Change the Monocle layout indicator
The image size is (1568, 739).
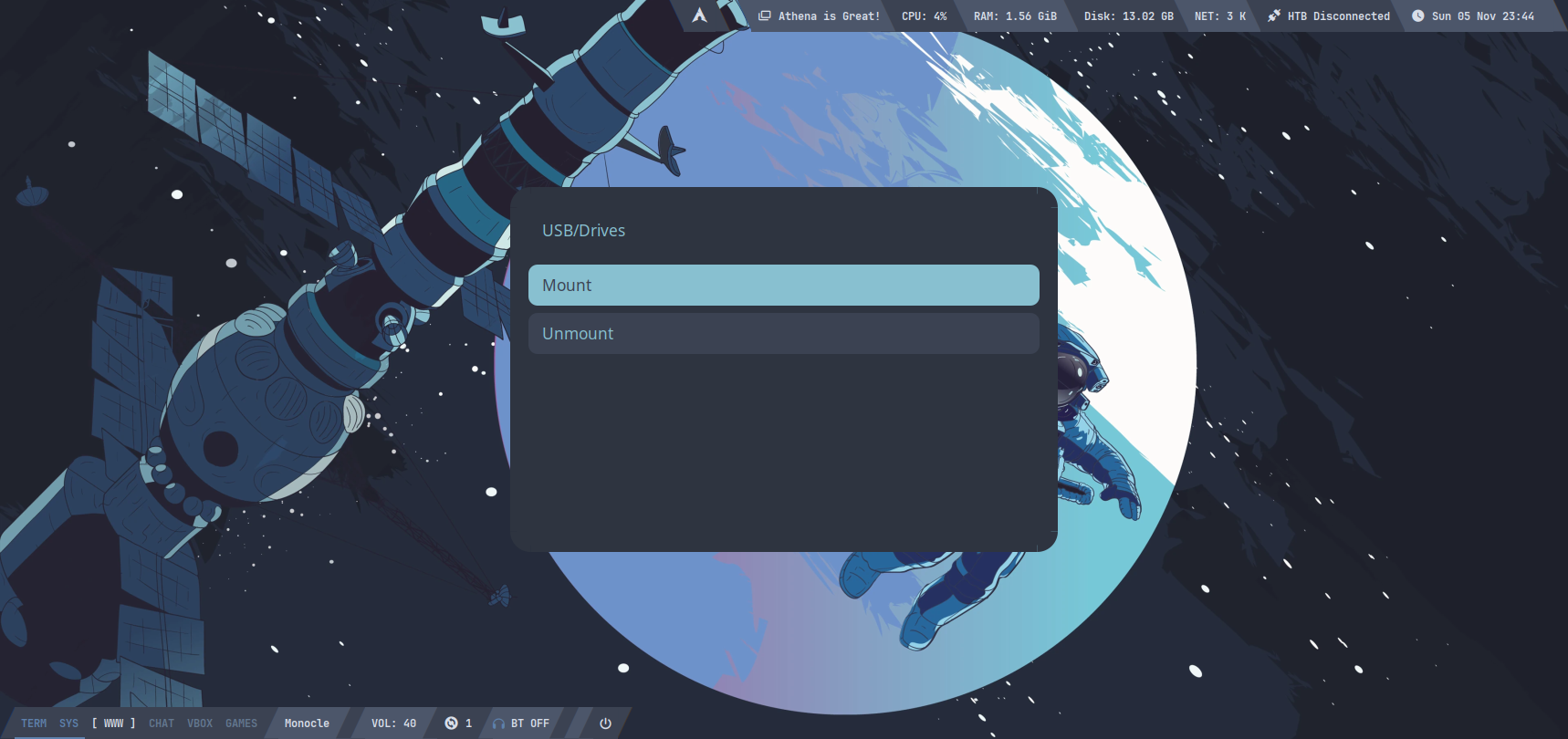pyautogui.click(x=307, y=723)
